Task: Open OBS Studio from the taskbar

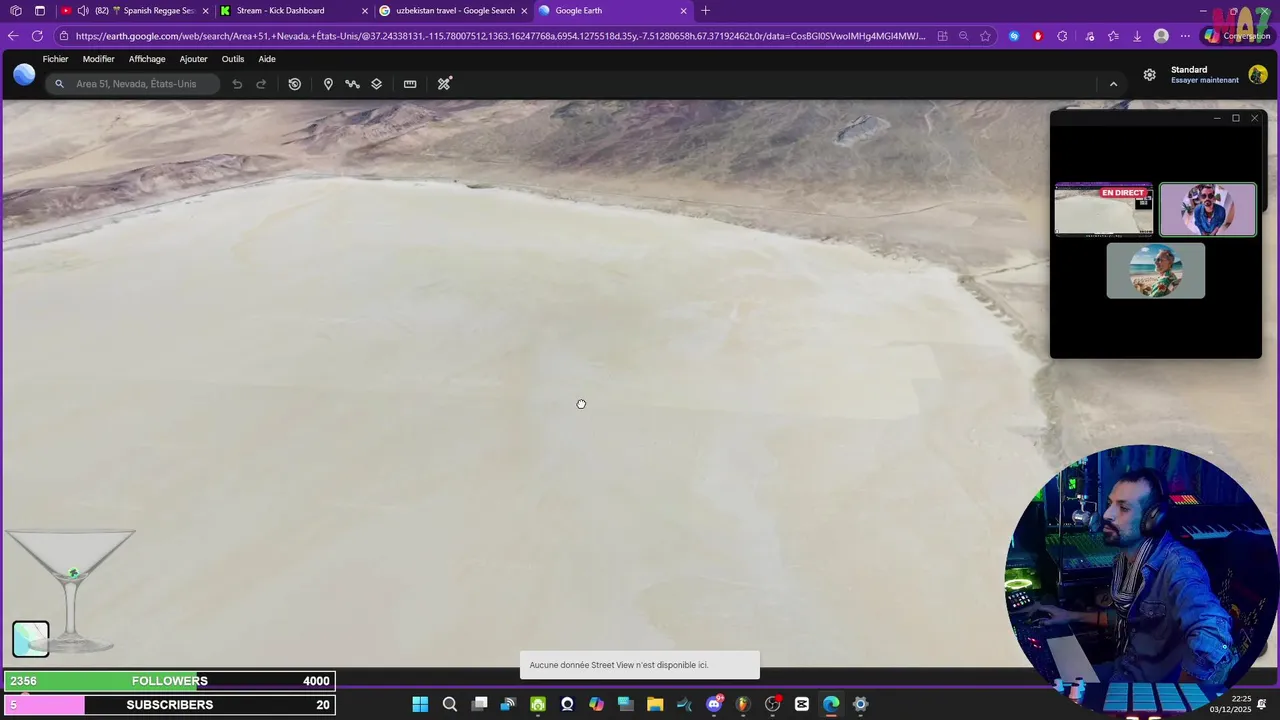Action: (772, 705)
